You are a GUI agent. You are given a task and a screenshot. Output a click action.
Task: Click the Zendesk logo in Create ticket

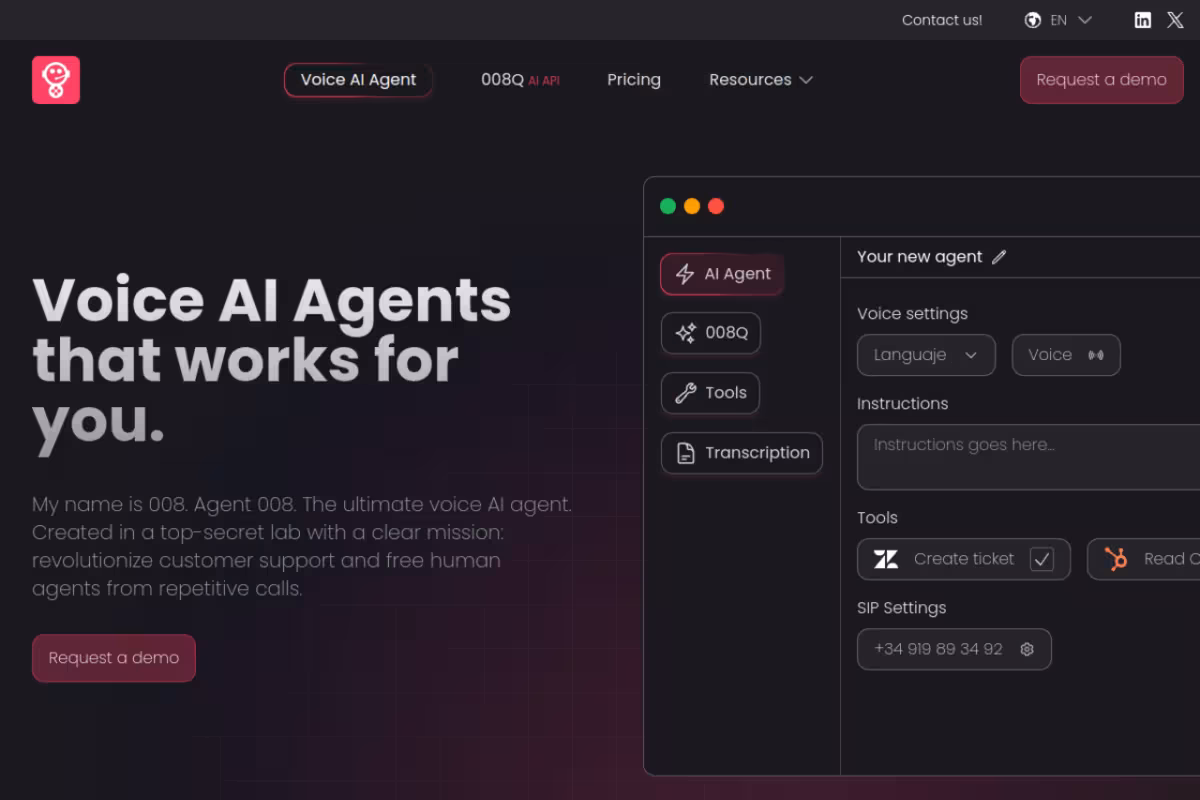[x=886, y=559]
